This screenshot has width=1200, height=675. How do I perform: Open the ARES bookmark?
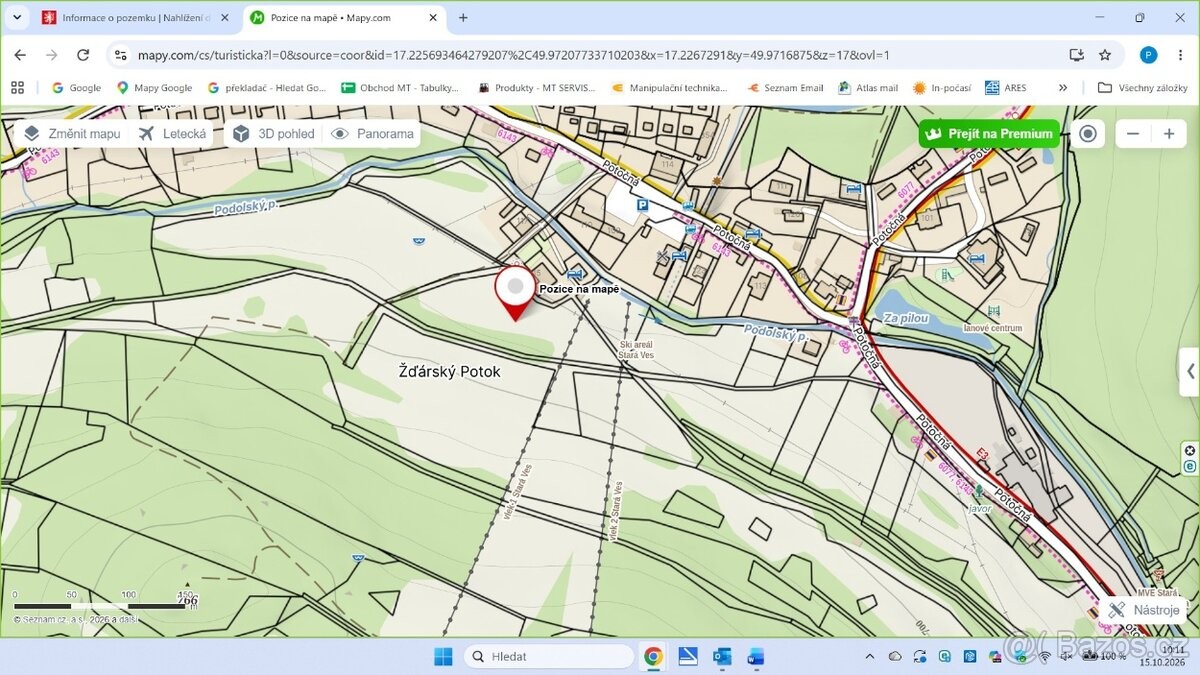tap(1006, 88)
